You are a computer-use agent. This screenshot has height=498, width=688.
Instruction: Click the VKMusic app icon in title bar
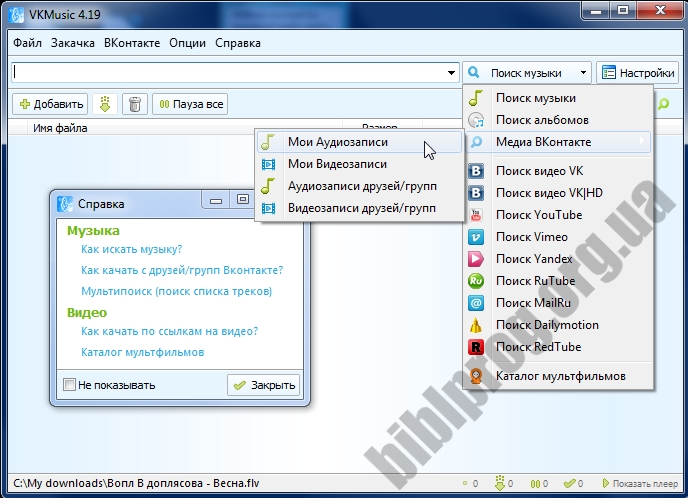click(x=16, y=14)
